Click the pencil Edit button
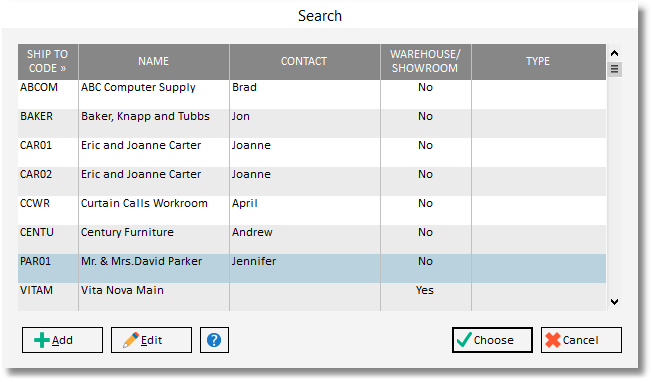The image size is (652, 382). (x=151, y=340)
